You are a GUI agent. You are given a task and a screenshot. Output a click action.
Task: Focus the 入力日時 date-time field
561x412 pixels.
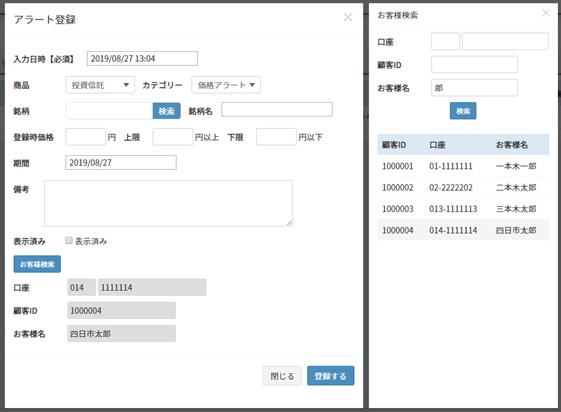142,59
